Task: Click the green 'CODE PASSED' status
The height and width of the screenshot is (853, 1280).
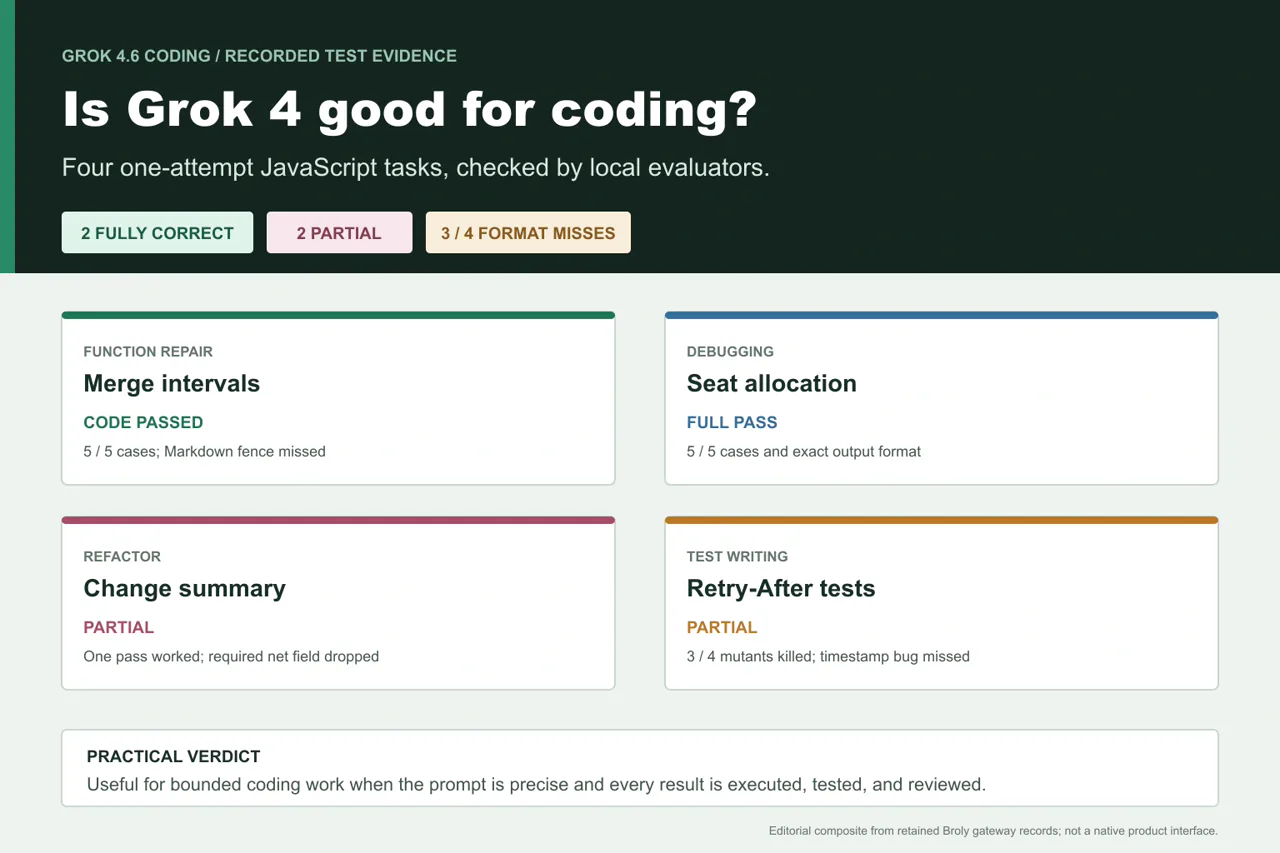Action: point(143,422)
